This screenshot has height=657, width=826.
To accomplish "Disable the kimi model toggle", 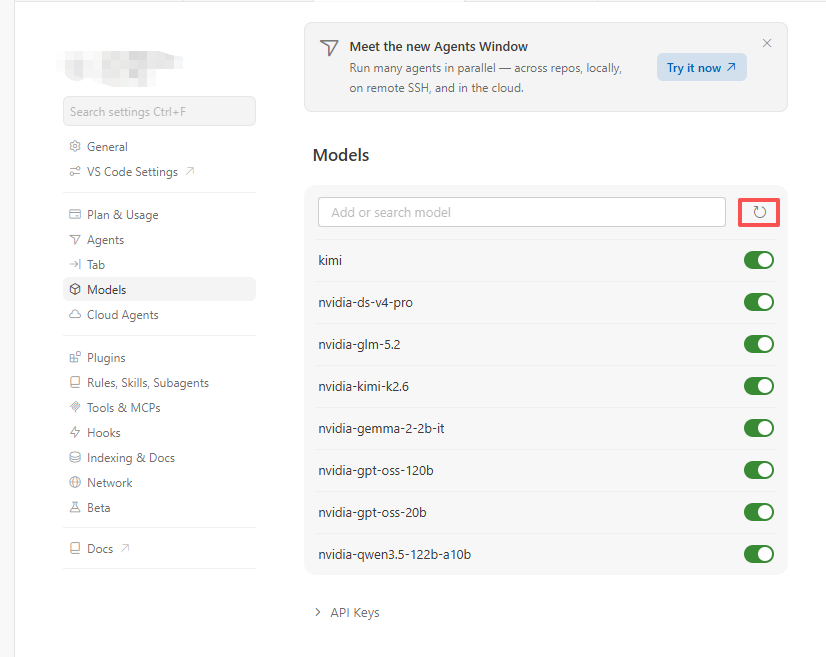I will [x=759, y=260].
